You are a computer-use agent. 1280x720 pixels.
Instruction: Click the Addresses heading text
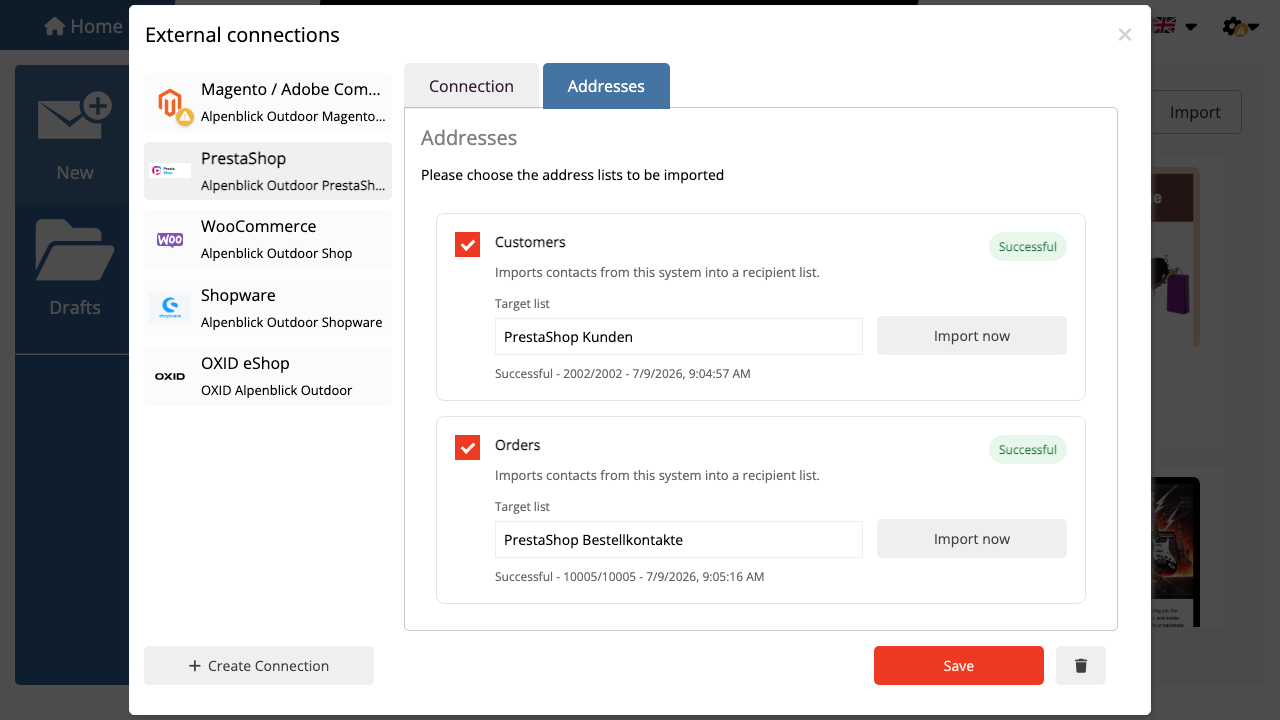click(x=469, y=138)
